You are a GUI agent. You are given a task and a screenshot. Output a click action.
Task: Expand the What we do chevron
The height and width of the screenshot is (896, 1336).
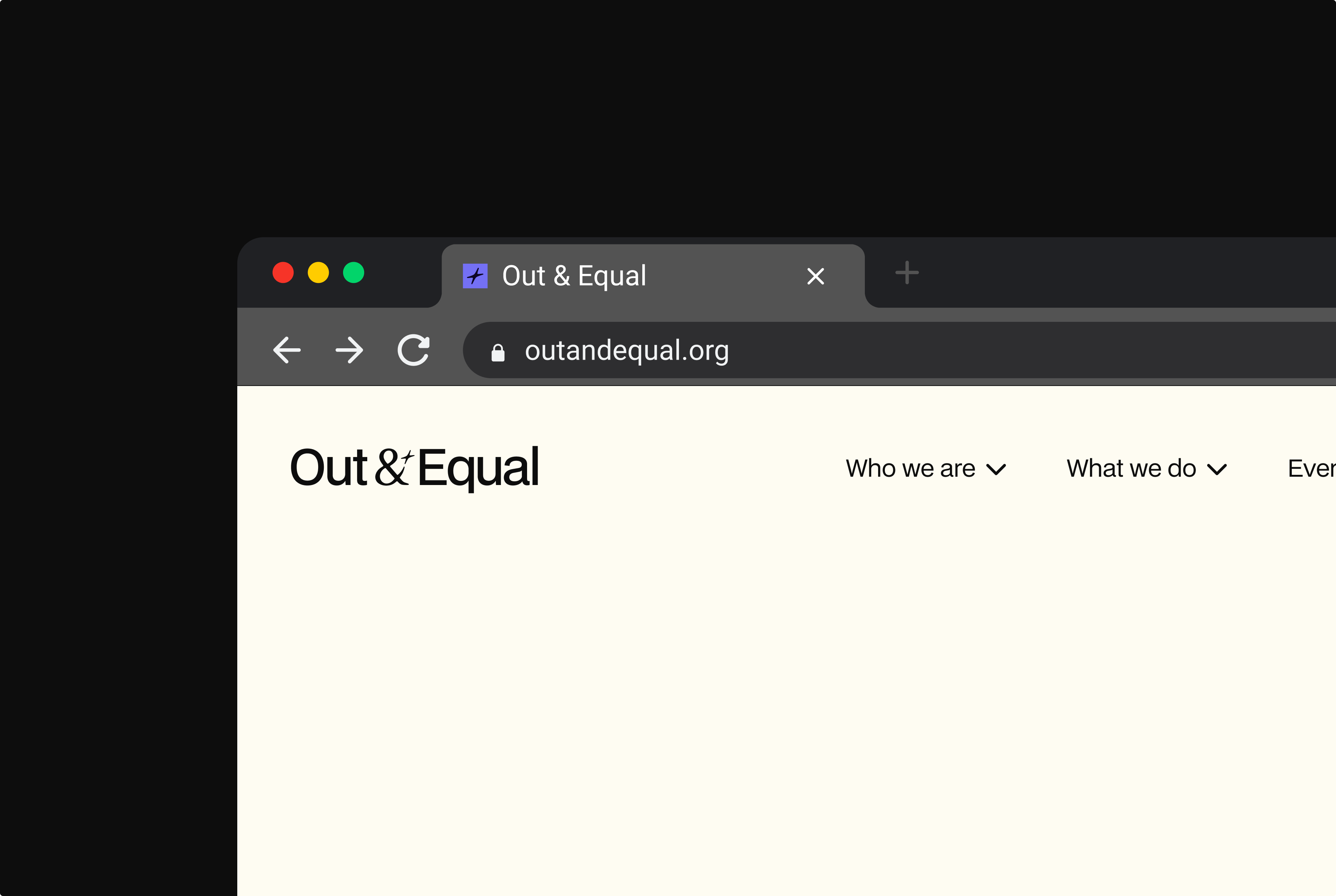(1217, 470)
